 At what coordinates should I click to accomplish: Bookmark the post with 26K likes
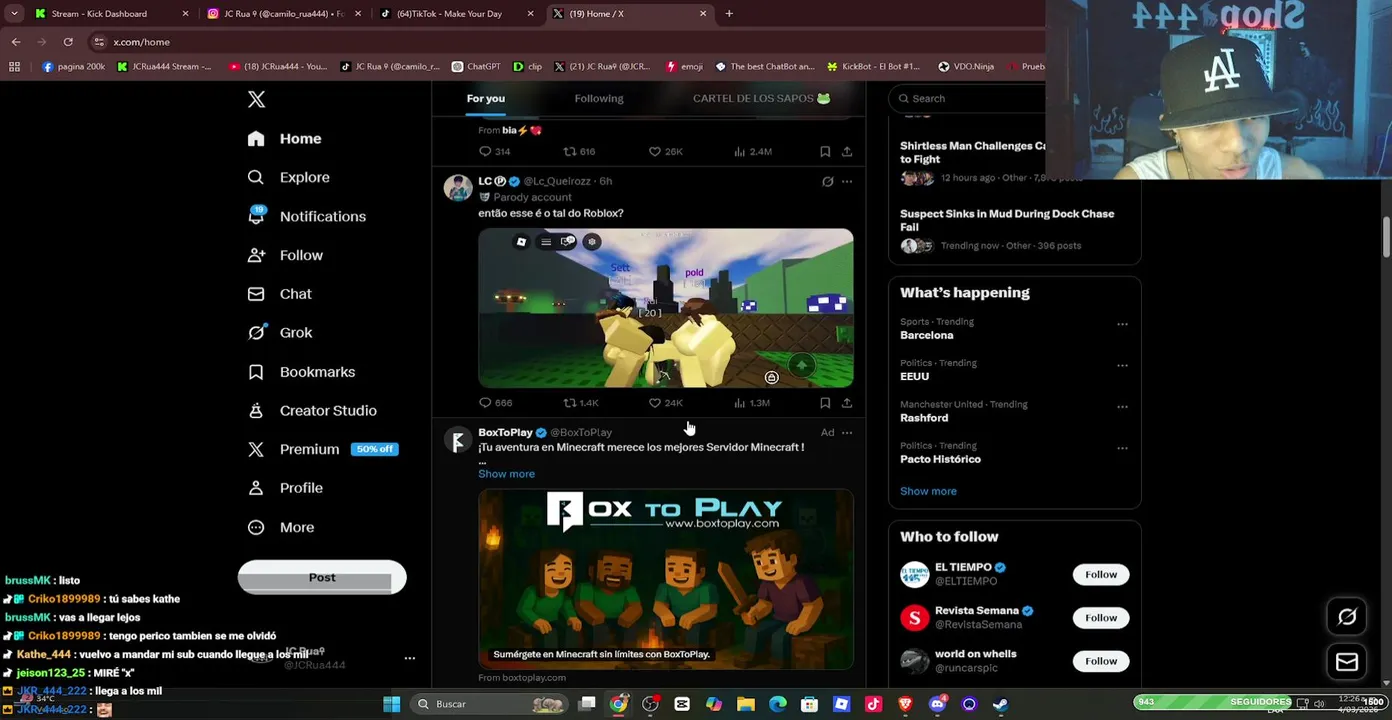click(x=825, y=152)
